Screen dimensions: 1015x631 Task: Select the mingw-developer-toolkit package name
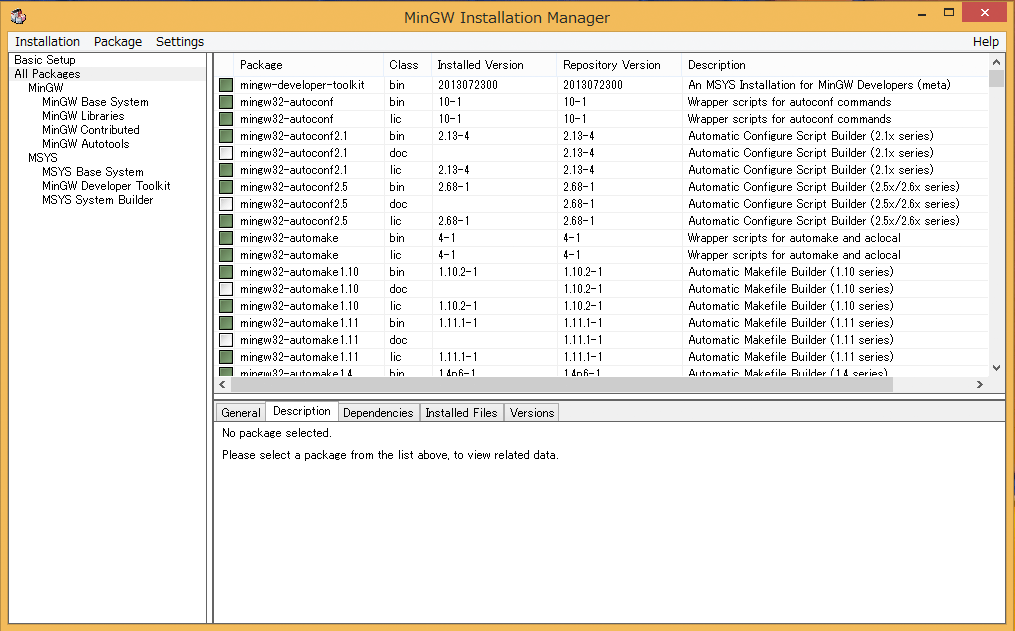tap(302, 85)
